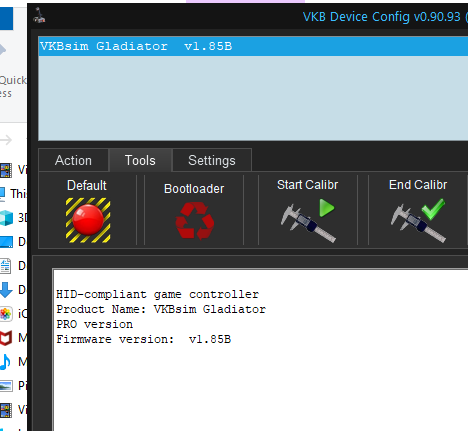Open the Music note icon in Explorer sidebar
The image size is (468, 431).
coord(5,362)
